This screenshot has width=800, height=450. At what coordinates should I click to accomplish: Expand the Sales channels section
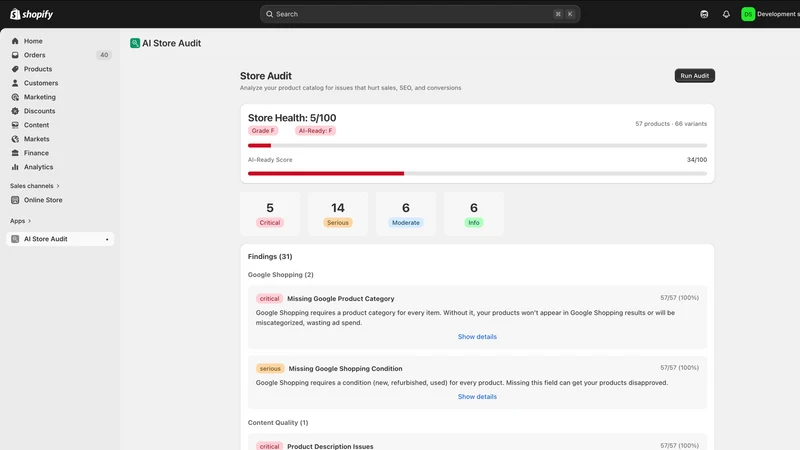click(35, 186)
